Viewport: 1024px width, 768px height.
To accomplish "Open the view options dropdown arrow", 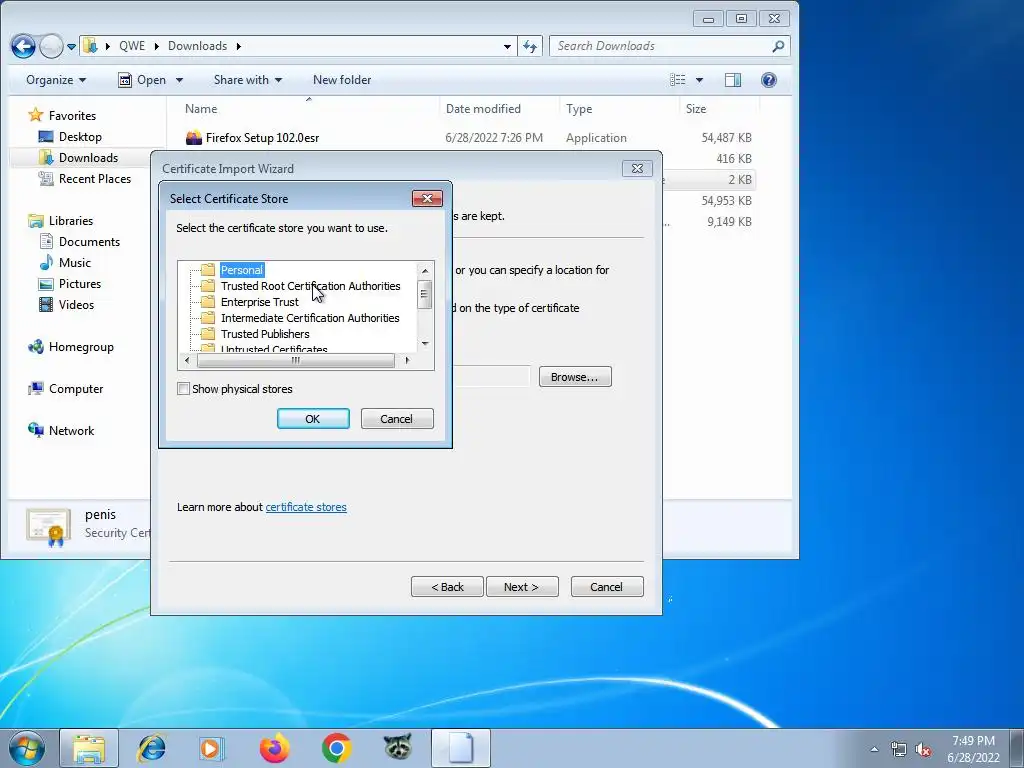I will [x=699, y=80].
